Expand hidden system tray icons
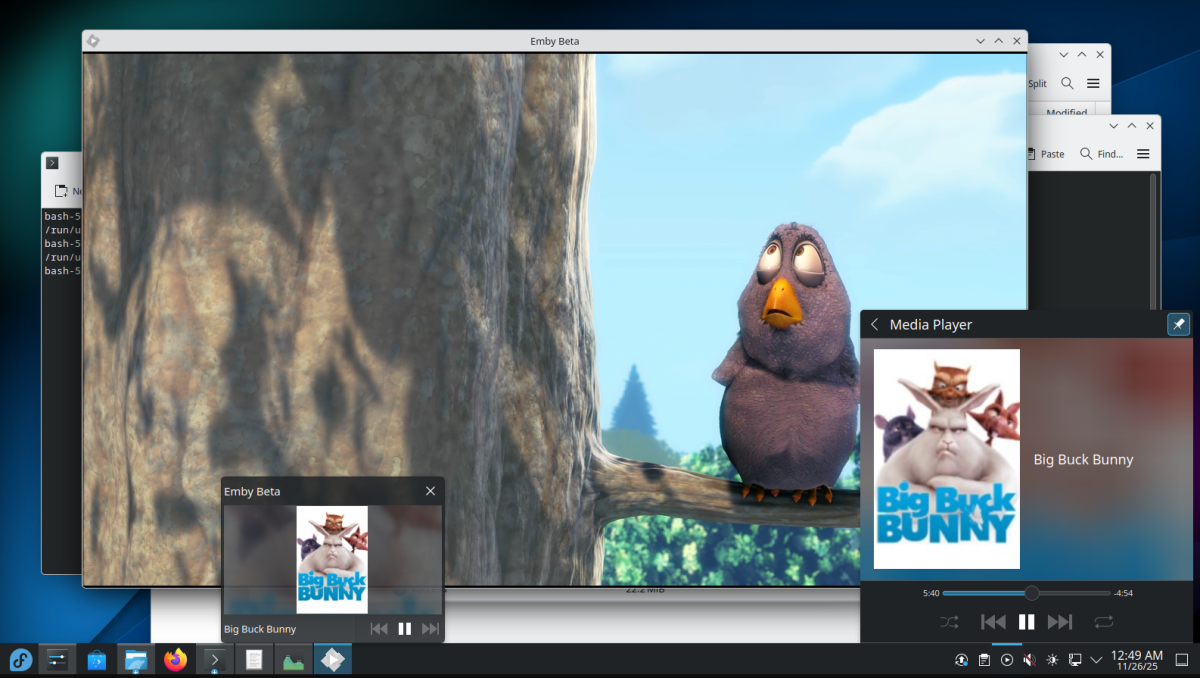Image resolution: width=1200 pixels, height=678 pixels. pos(1097,660)
